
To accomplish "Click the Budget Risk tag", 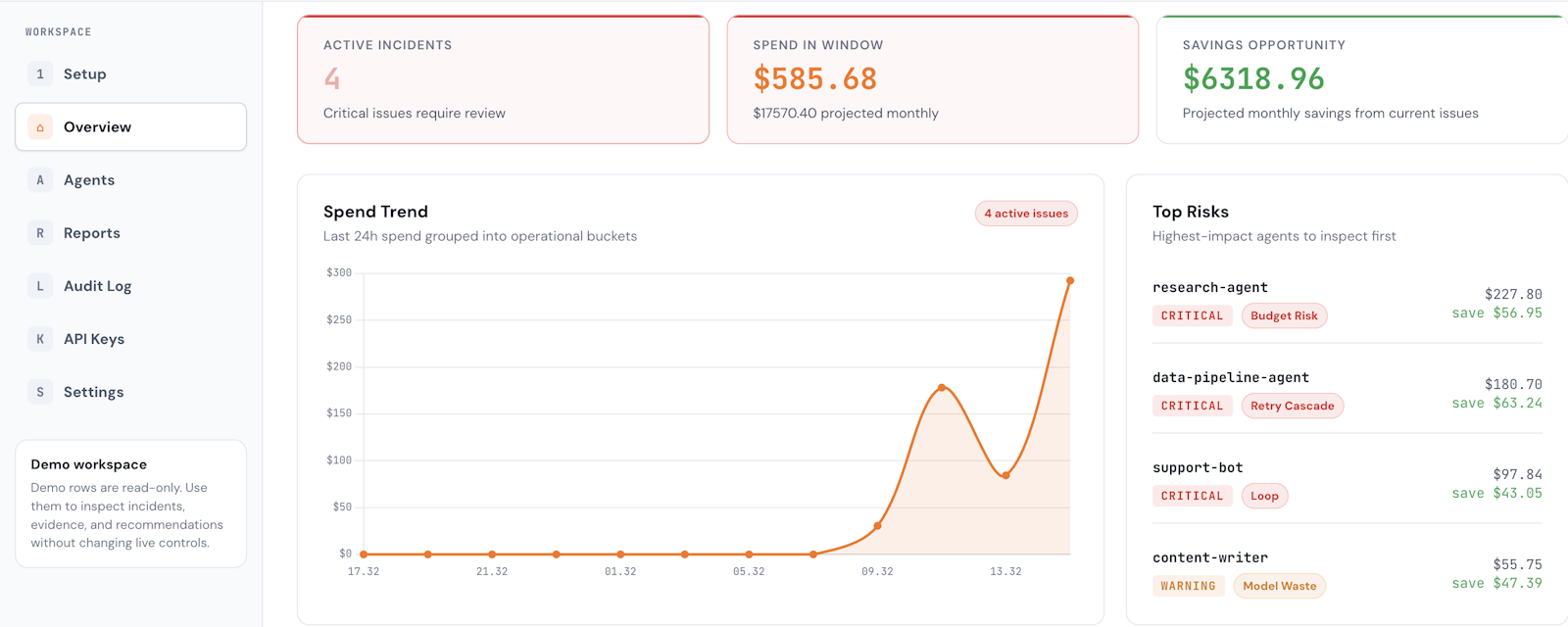I will click(x=1284, y=315).
